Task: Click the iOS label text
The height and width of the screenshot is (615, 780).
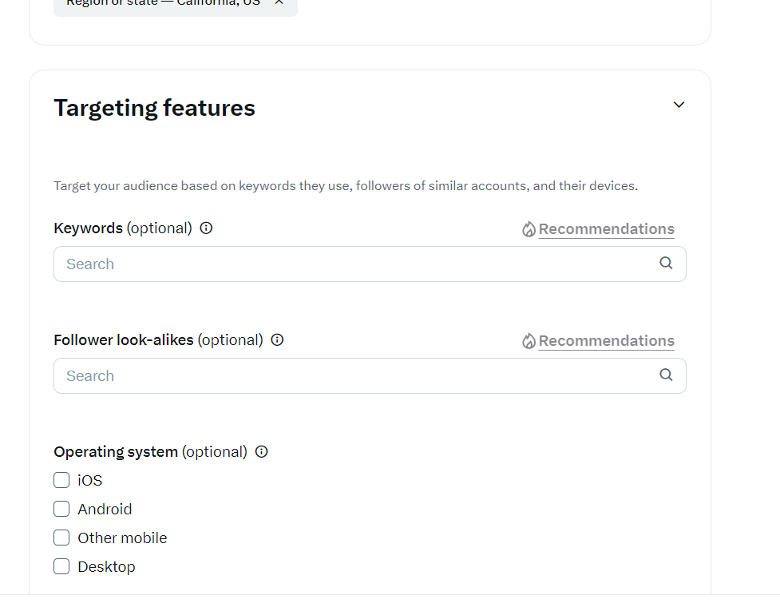Action: [x=90, y=481]
